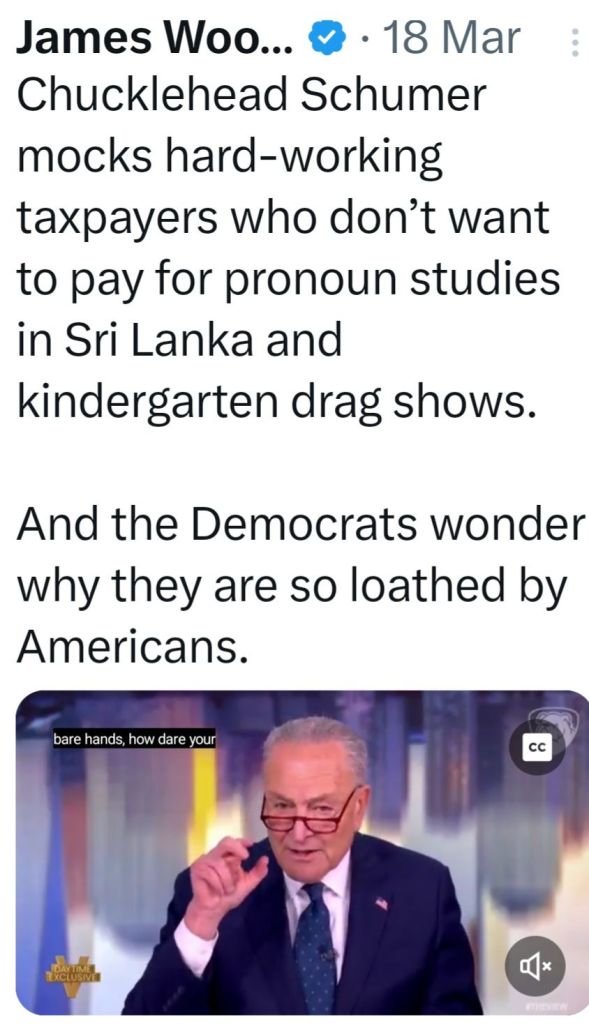Click the 'Chucklehead Schumer' line of the tweet
This screenshot has width=589, height=1024.
[x=251, y=95]
